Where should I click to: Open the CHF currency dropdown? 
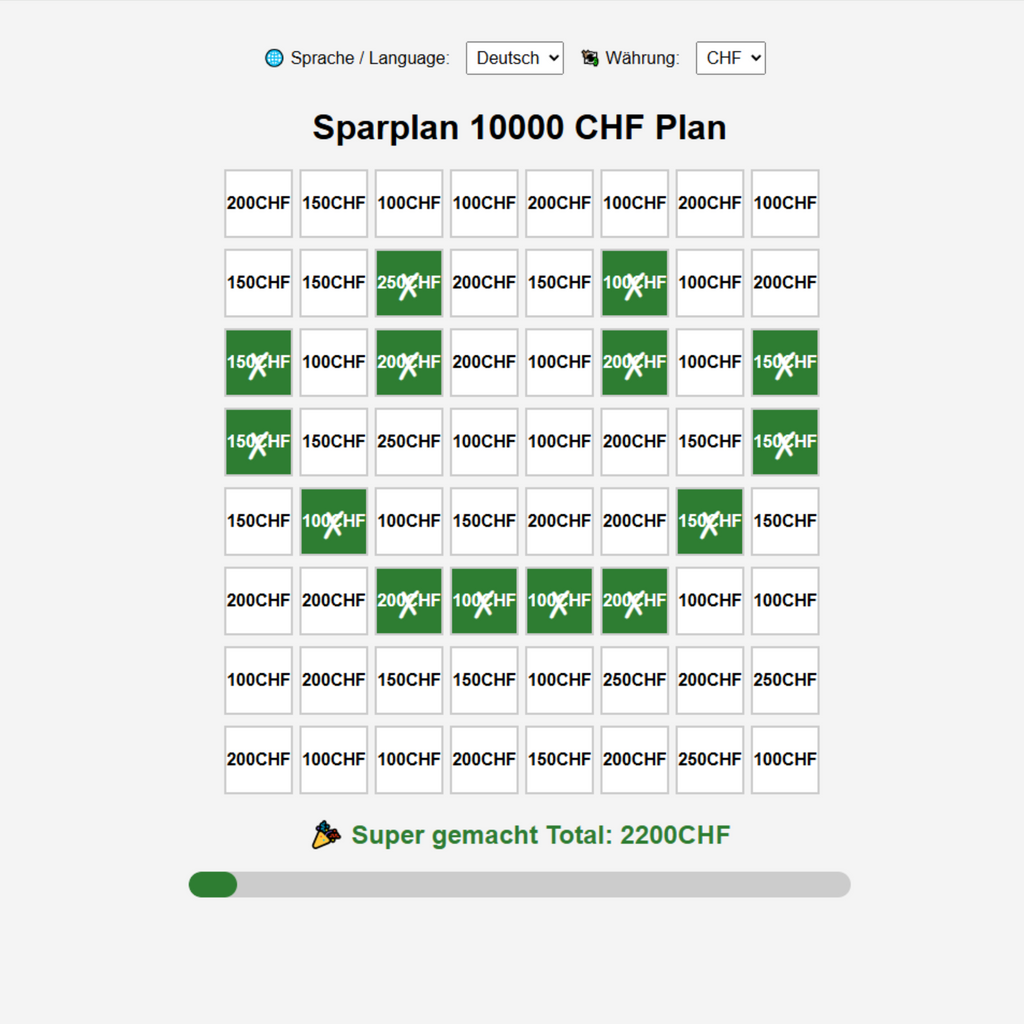coord(730,58)
